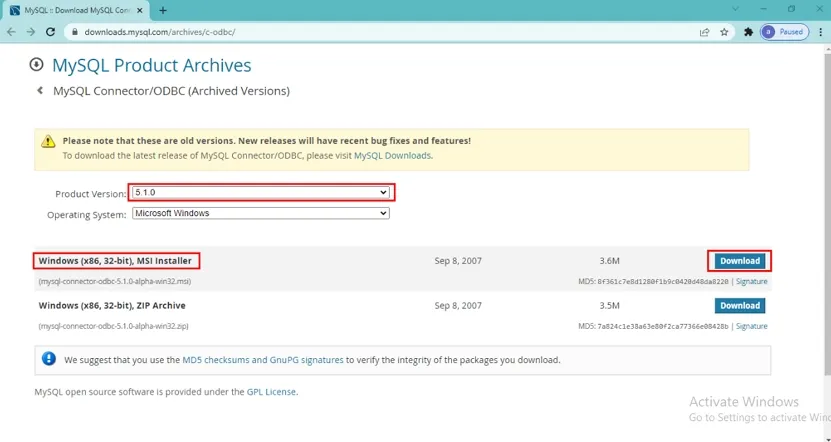Open the Product Version dropdown
This screenshot has width=831, height=442.
pyautogui.click(x=261, y=192)
